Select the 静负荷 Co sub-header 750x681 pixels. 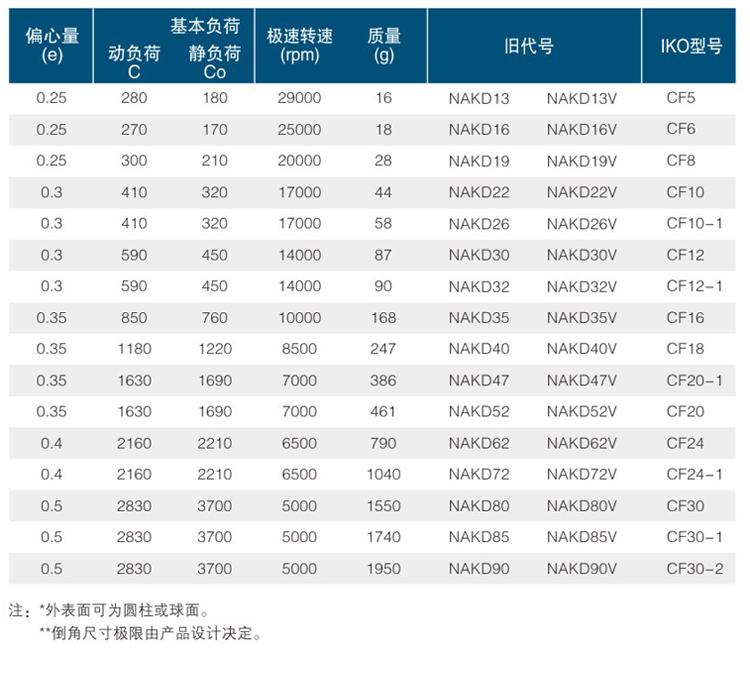(x=214, y=63)
